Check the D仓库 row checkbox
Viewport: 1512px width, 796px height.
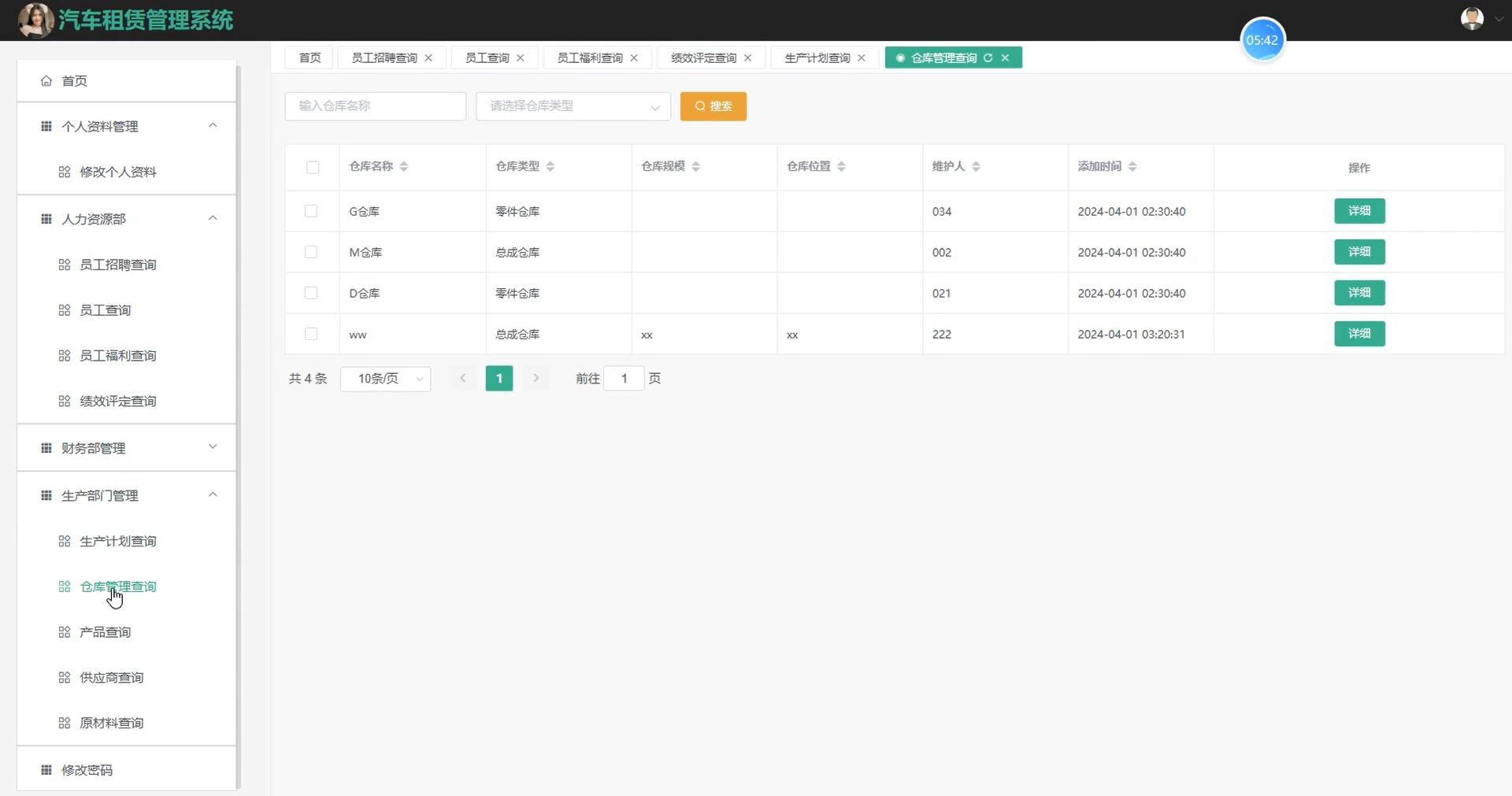(311, 293)
